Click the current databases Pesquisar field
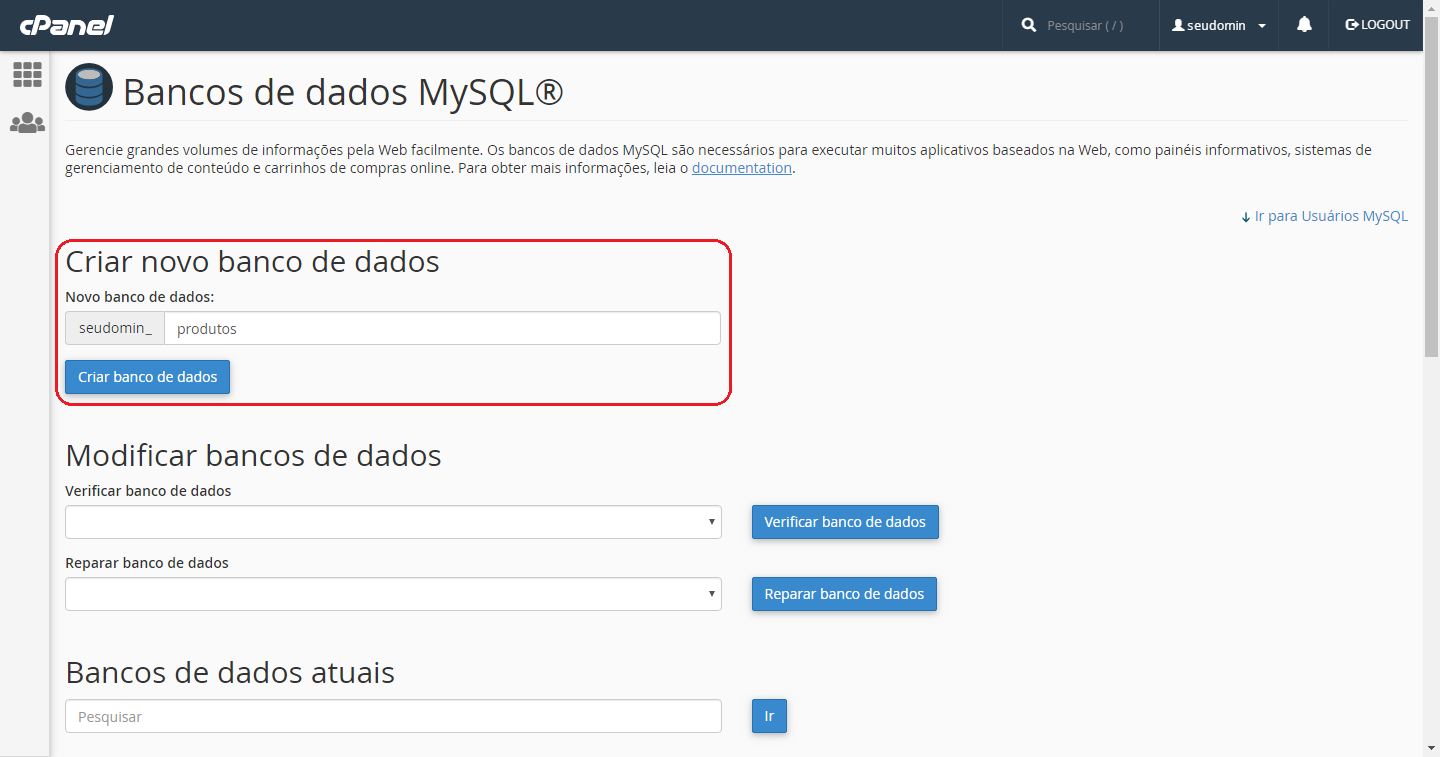Image resolution: width=1440 pixels, height=757 pixels. (x=393, y=716)
